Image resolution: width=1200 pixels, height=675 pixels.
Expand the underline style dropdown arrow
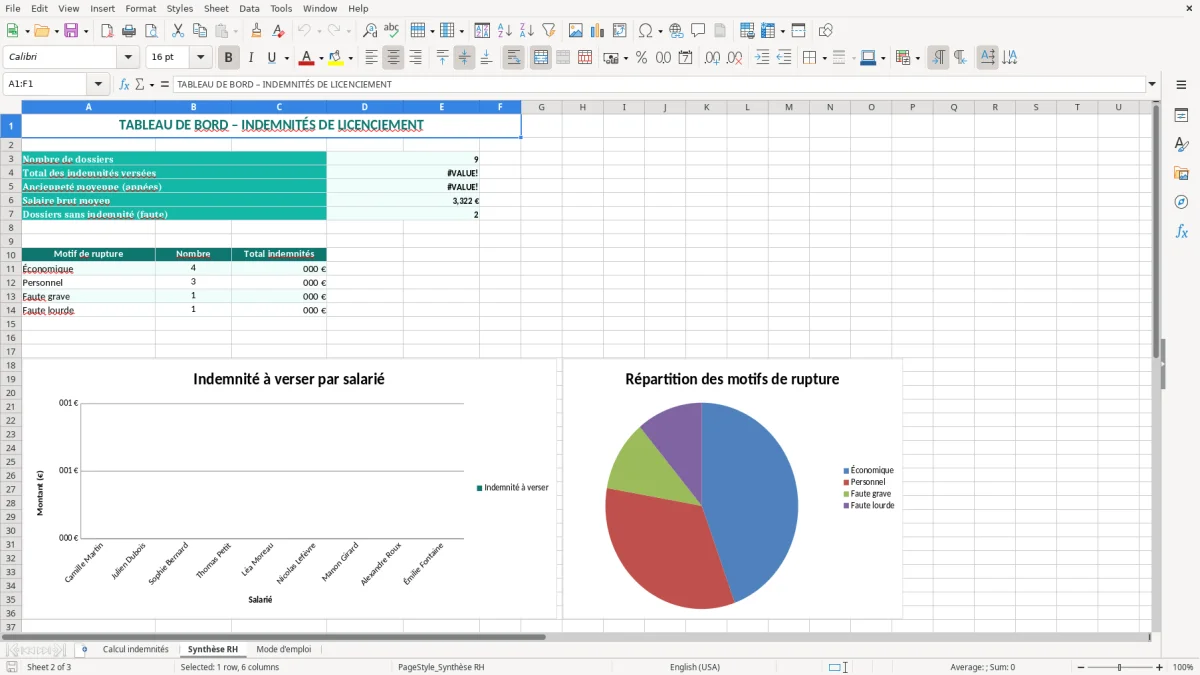pos(286,58)
